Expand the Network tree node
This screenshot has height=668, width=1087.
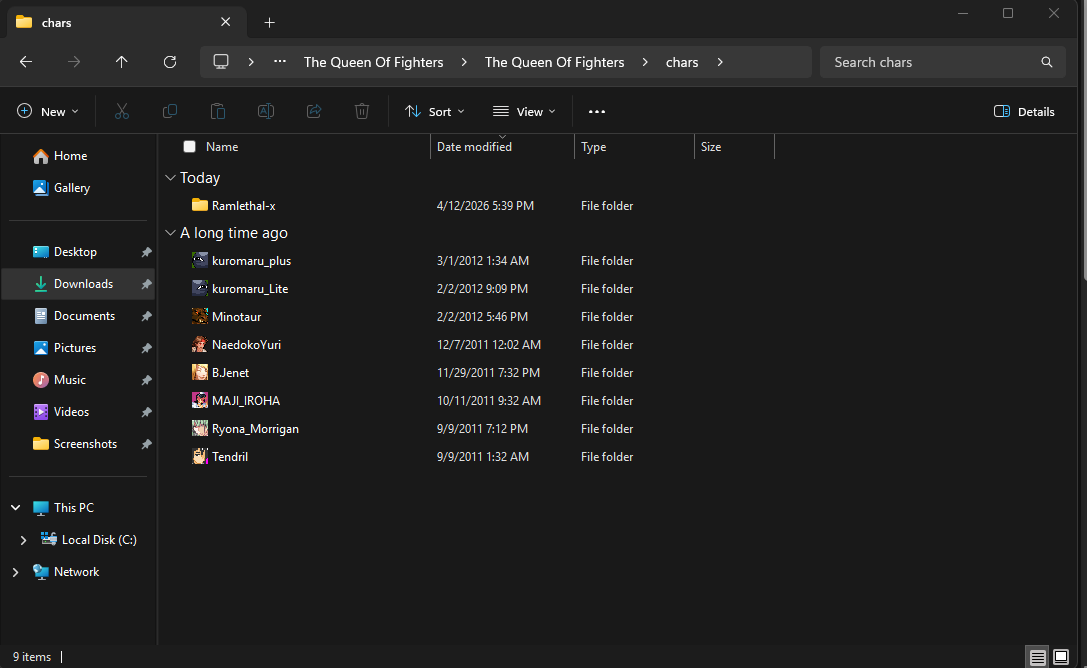tap(15, 572)
